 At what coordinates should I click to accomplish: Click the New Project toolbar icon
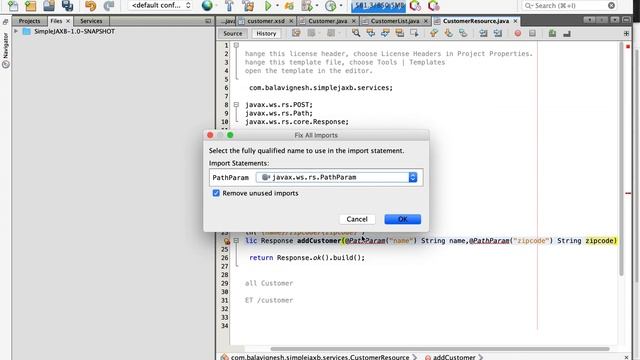(x=31, y=6)
